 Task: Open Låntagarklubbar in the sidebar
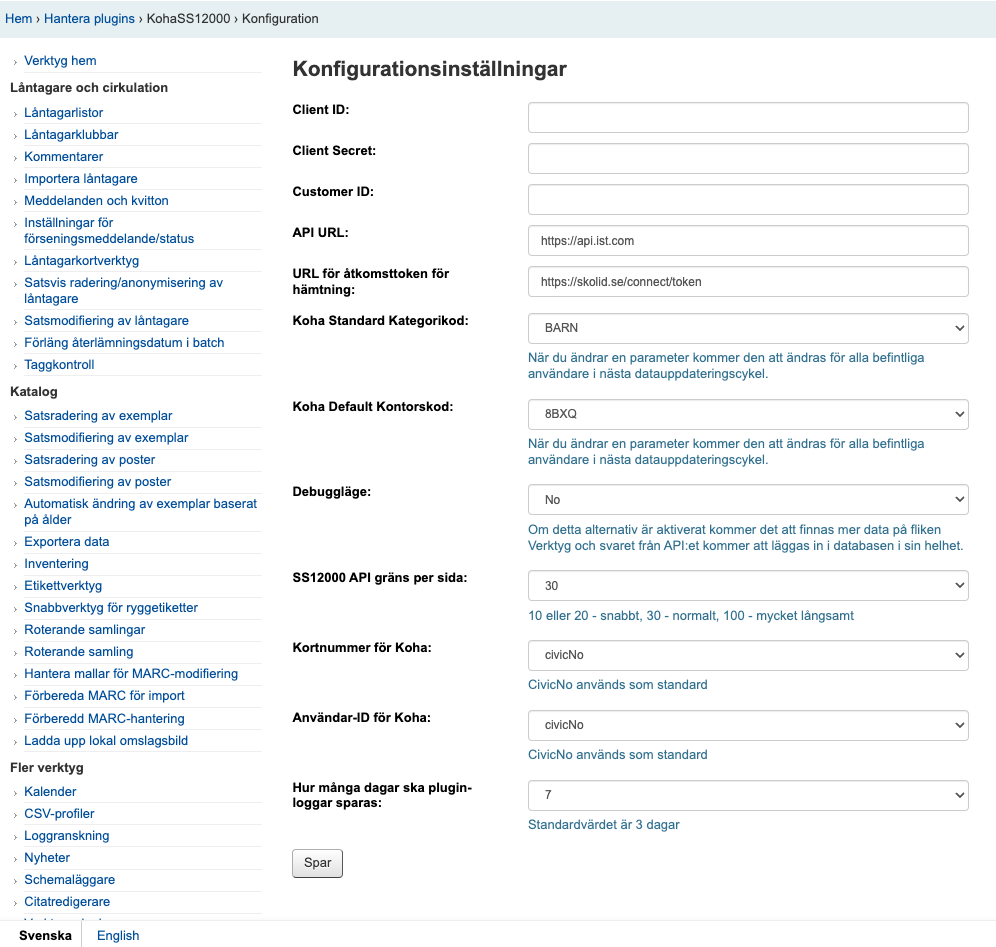[71, 135]
